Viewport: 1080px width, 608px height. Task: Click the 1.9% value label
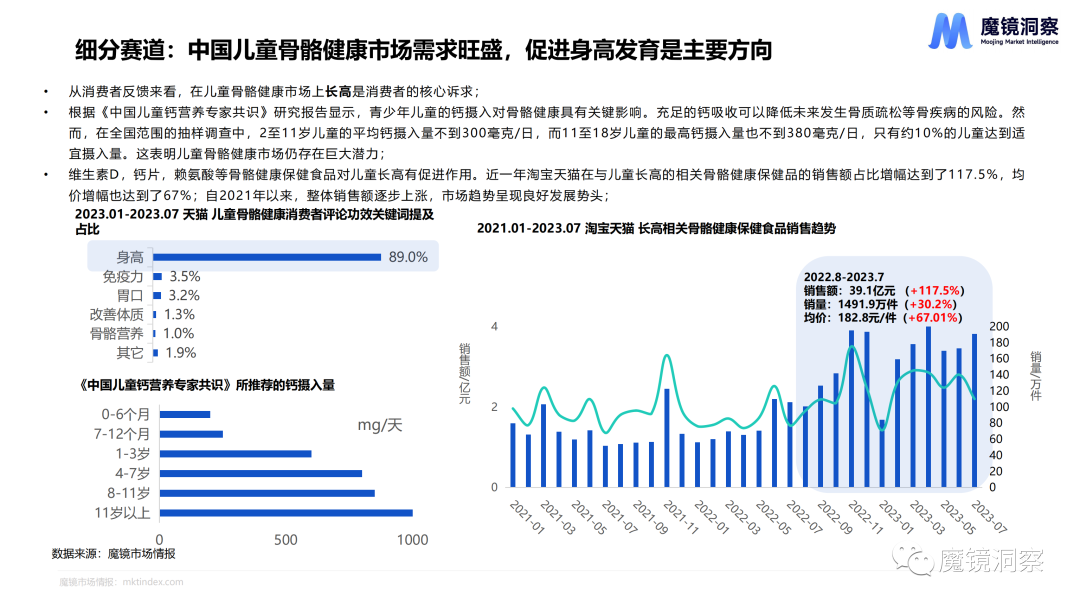tap(180, 353)
